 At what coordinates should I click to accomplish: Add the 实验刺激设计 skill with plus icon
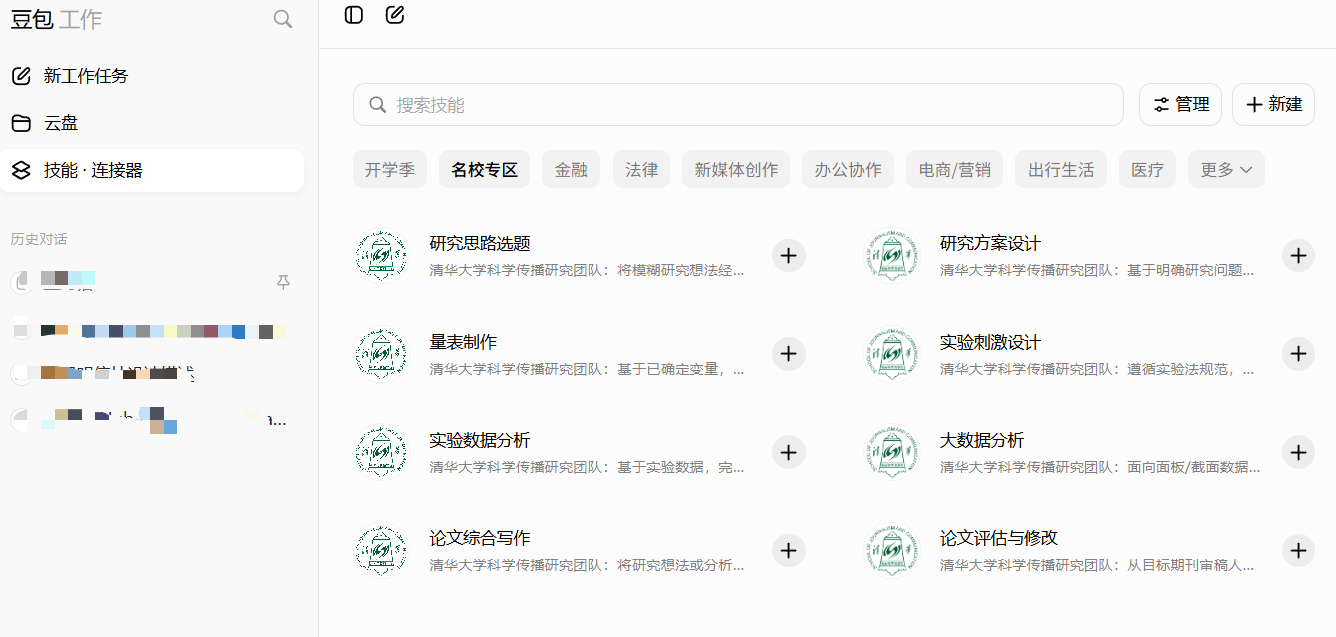pyautogui.click(x=1298, y=354)
